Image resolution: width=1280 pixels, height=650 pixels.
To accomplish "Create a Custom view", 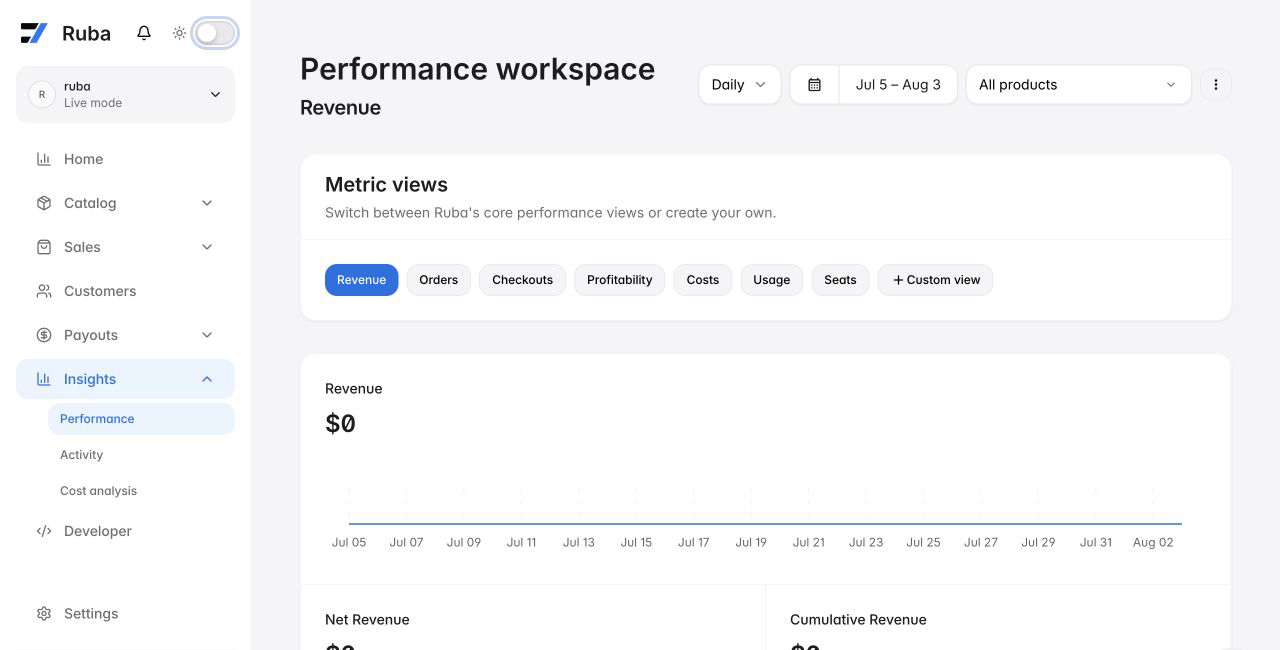I will 935,280.
